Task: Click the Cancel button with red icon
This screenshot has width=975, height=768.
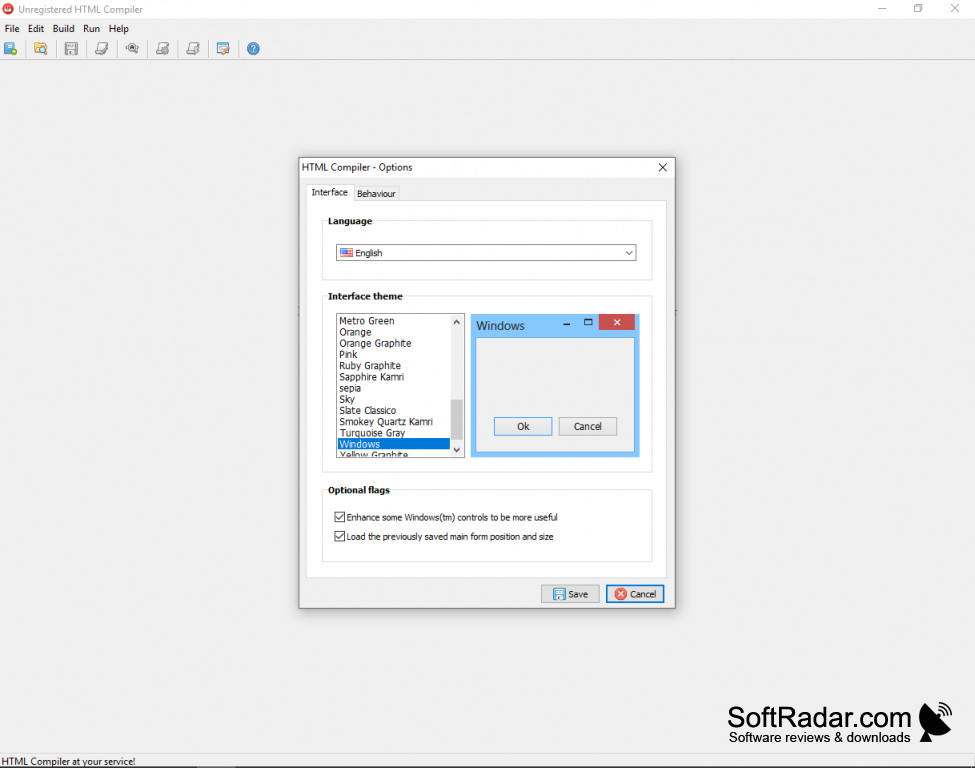Action: (x=635, y=594)
